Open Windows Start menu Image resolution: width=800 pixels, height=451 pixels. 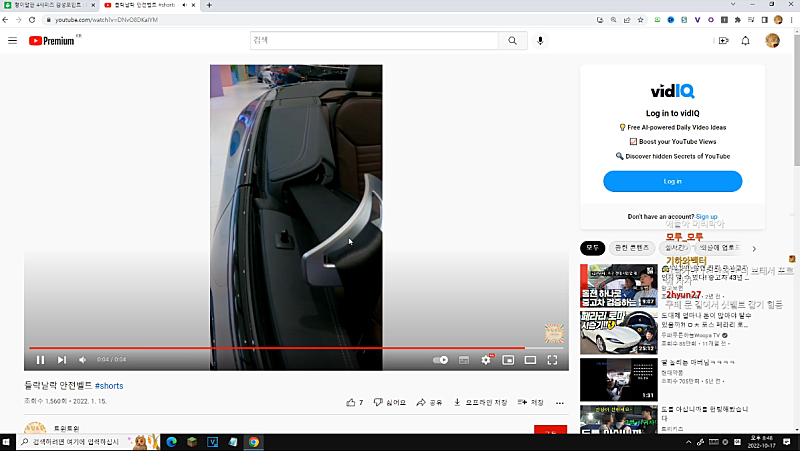[x=7, y=442]
